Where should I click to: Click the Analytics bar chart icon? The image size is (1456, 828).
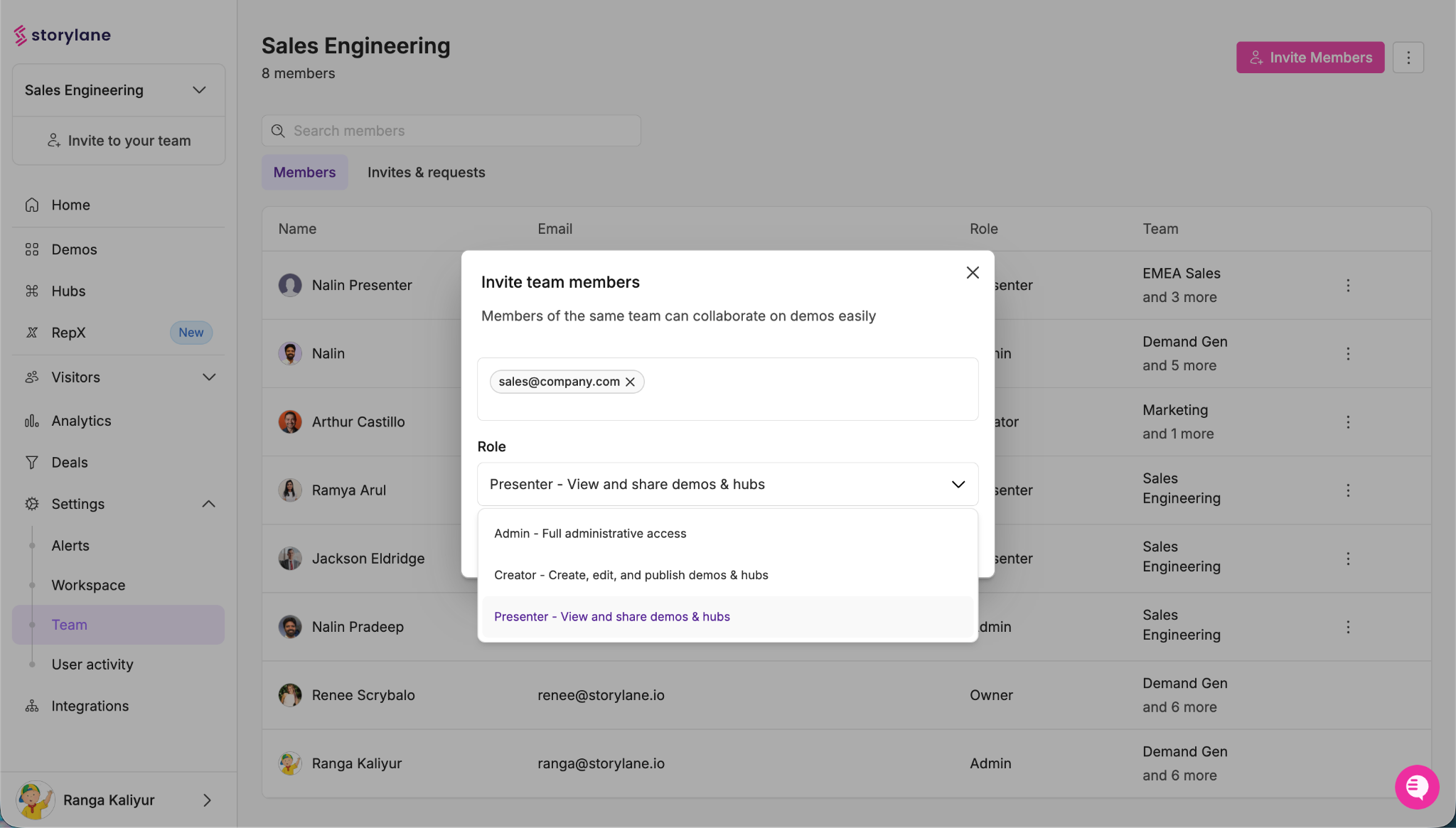[32, 421]
